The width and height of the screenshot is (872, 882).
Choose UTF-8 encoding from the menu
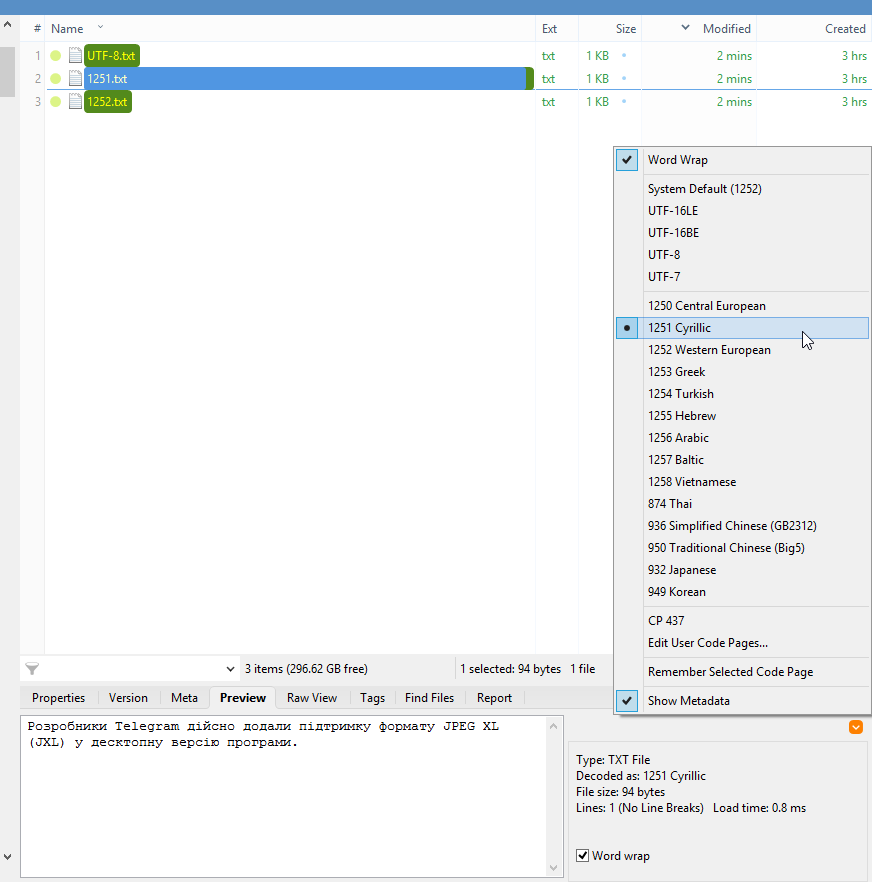click(x=664, y=255)
